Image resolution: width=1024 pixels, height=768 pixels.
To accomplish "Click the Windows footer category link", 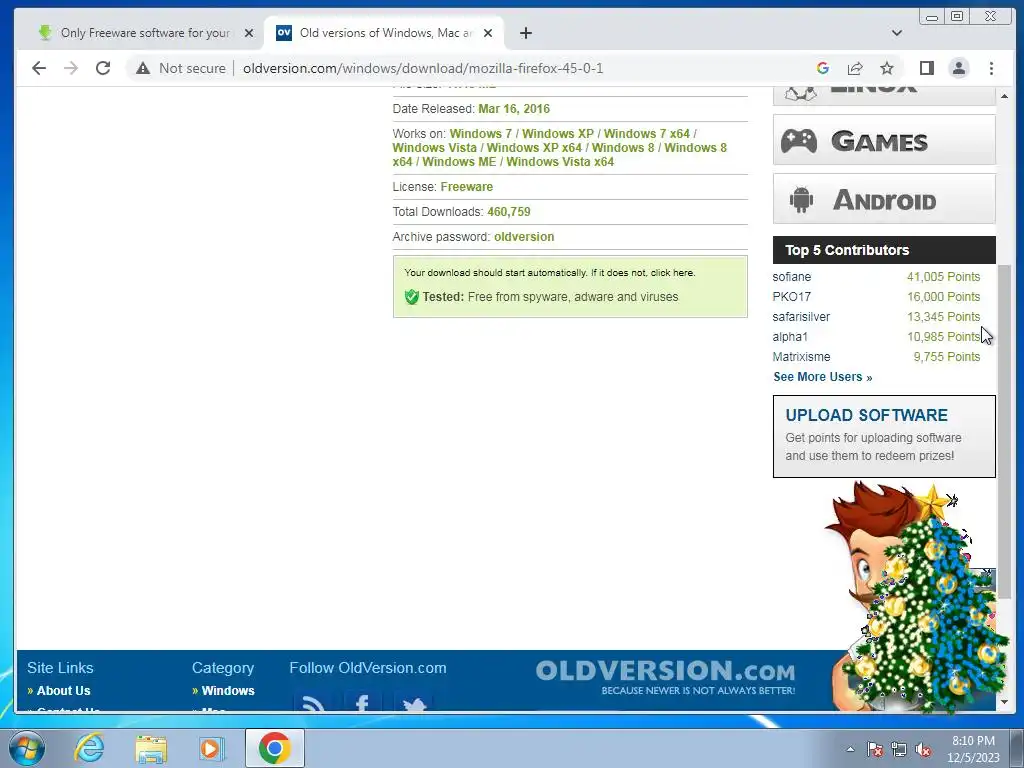I will click(x=228, y=690).
